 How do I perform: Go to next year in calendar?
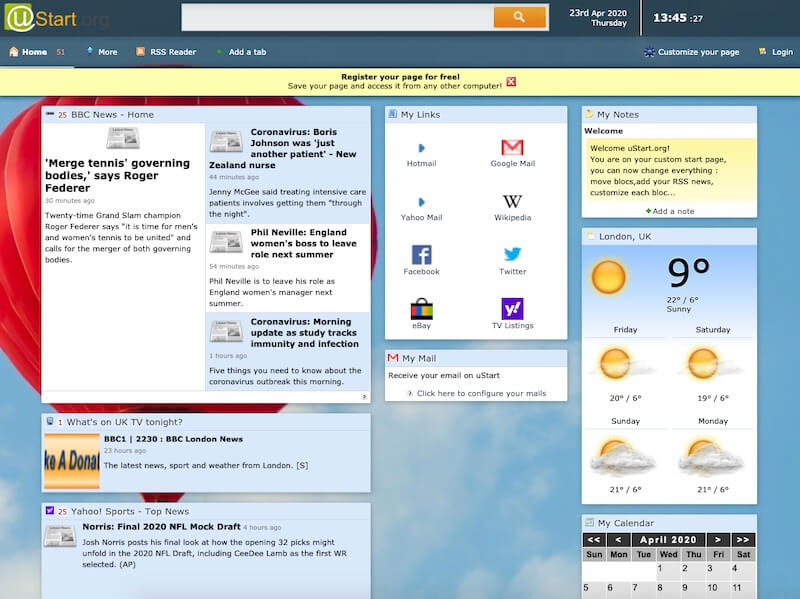tap(743, 540)
